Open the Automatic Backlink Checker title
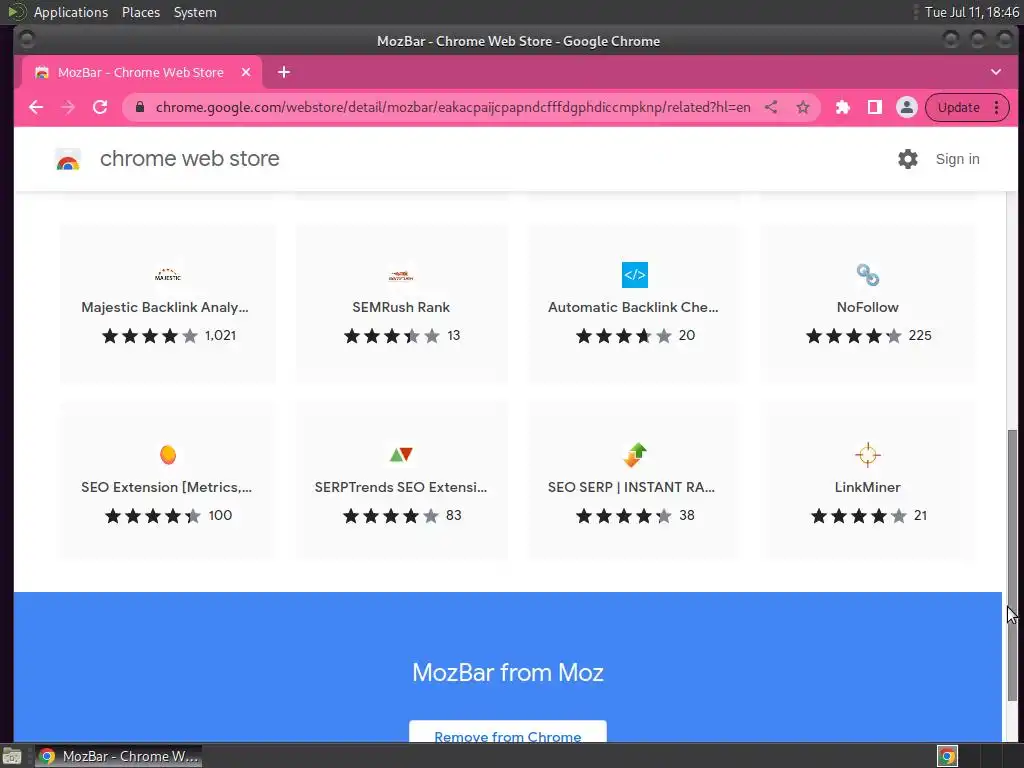Image resolution: width=1024 pixels, height=768 pixels. click(x=633, y=307)
